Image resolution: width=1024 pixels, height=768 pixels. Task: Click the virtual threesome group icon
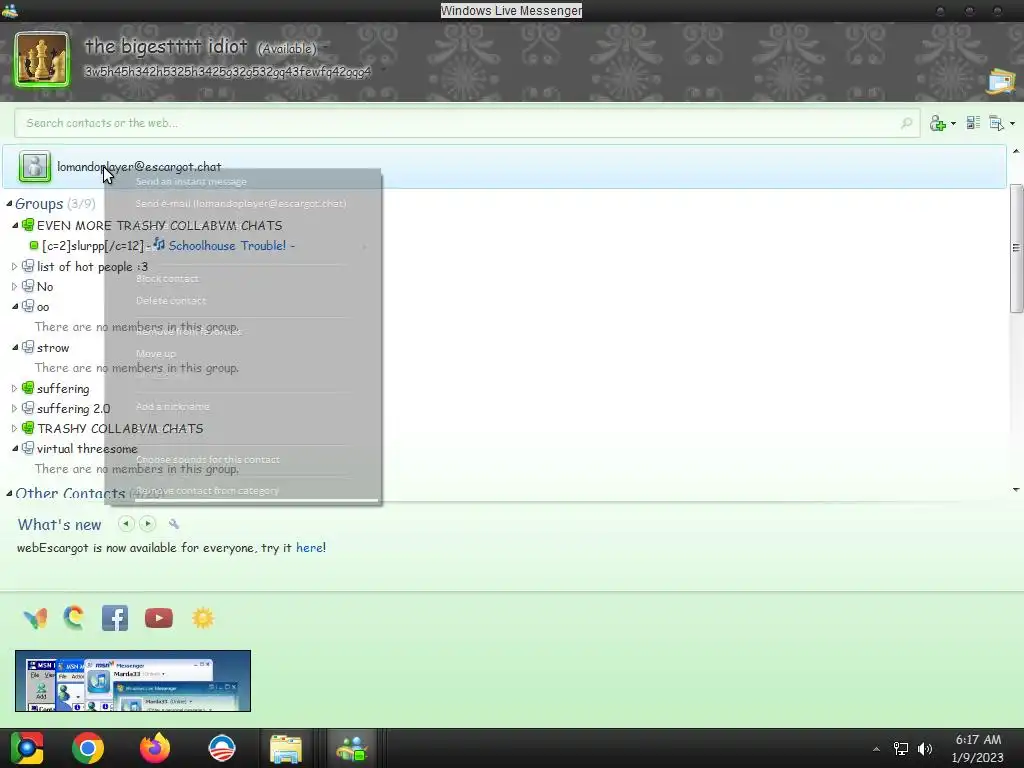click(x=28, y=448)
